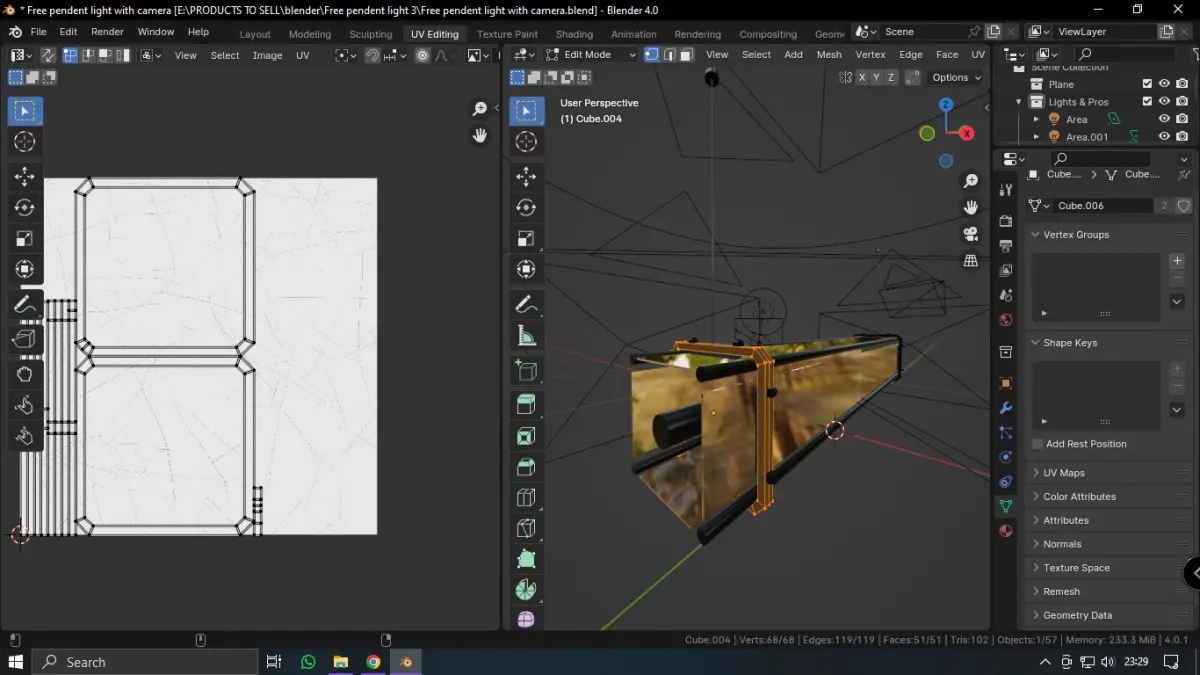The image size is (1200, 675).
Task: Select the Measure tool in 3D viewport
Action: click(527, 335)
